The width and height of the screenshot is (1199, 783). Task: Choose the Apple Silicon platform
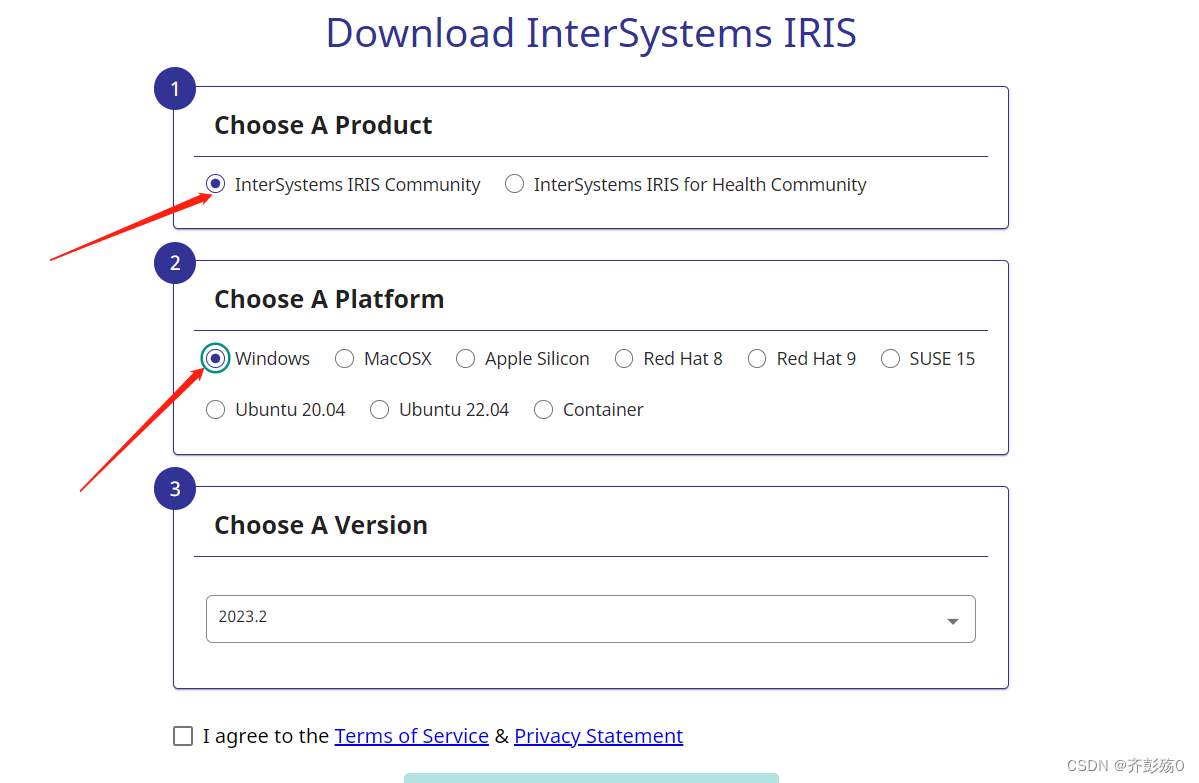pos(465,358)
